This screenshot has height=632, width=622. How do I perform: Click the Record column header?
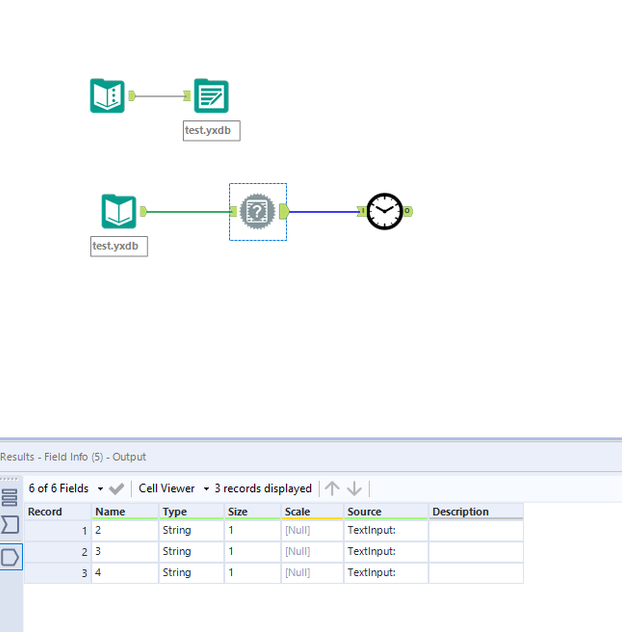58,511
